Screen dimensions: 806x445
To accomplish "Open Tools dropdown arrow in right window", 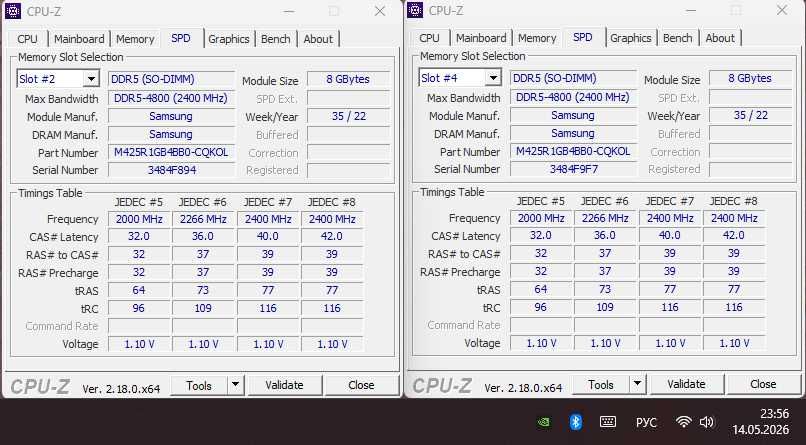I will coord(637,383).
